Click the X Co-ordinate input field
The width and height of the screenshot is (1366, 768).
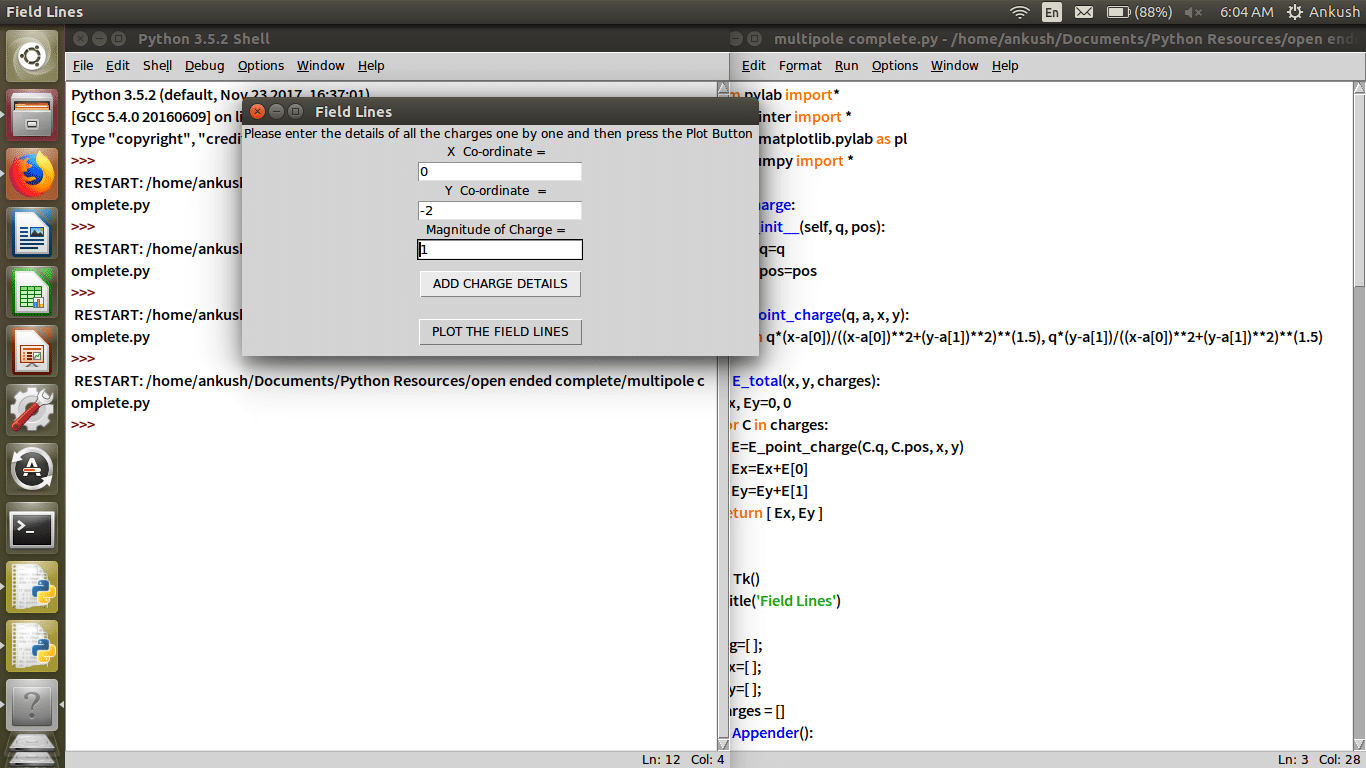(x=499, y=172)
